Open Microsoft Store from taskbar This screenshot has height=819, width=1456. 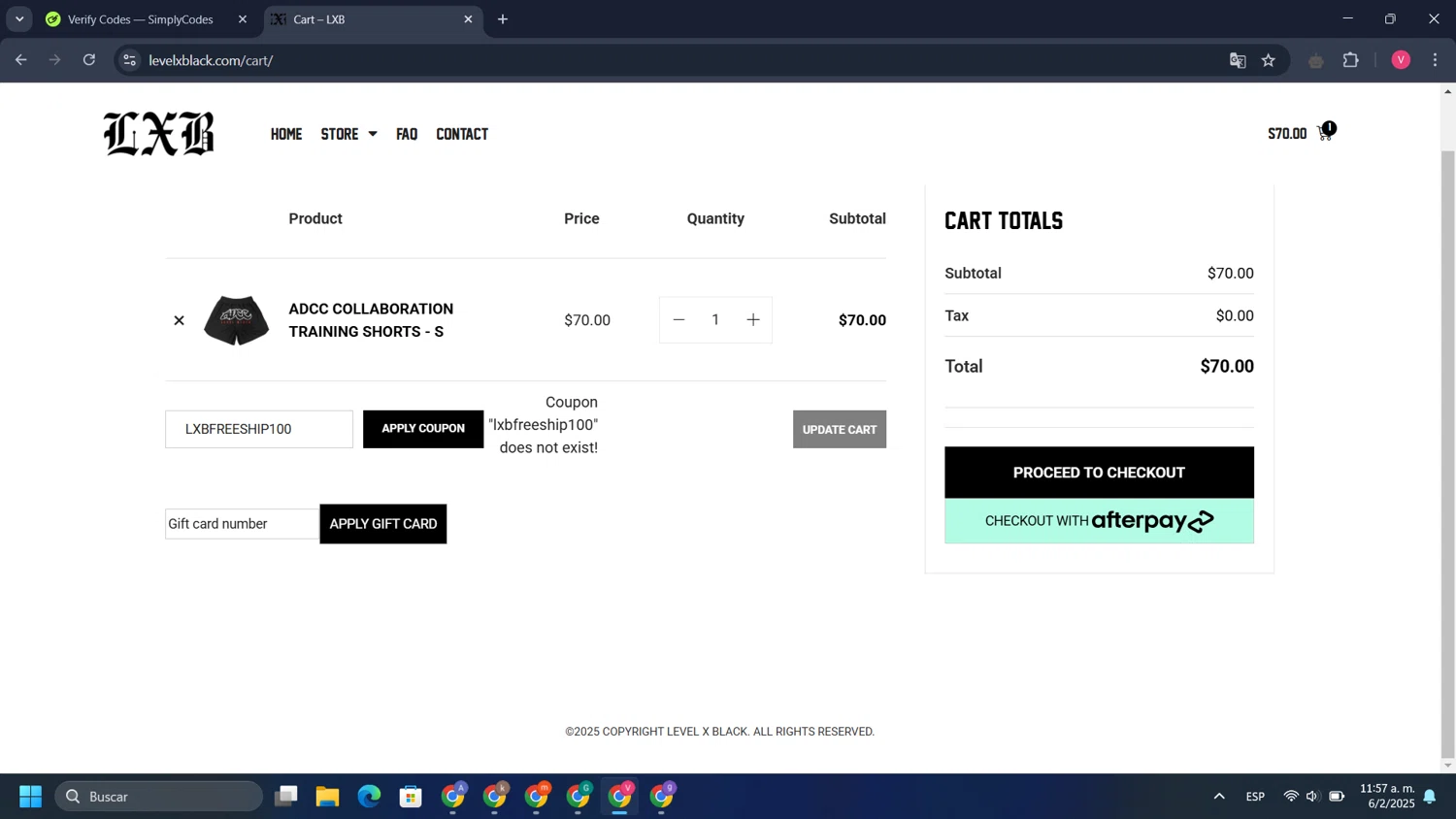coord(412,797)
